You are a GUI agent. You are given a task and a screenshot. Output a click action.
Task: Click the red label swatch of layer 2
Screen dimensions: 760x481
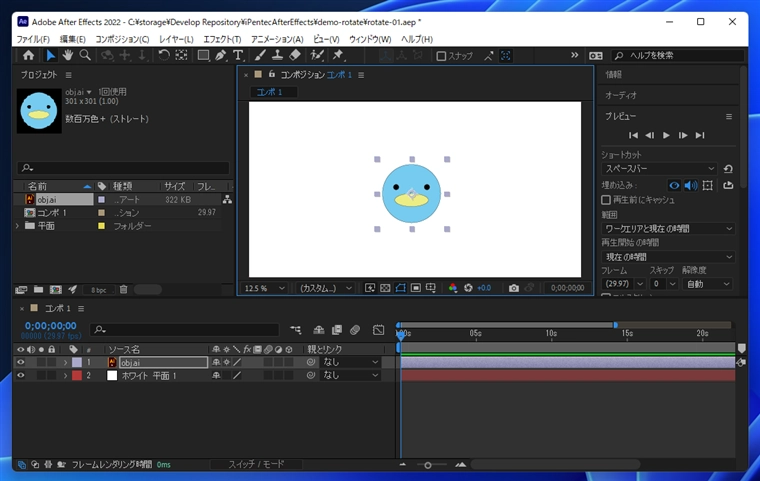tap(77, 375)
